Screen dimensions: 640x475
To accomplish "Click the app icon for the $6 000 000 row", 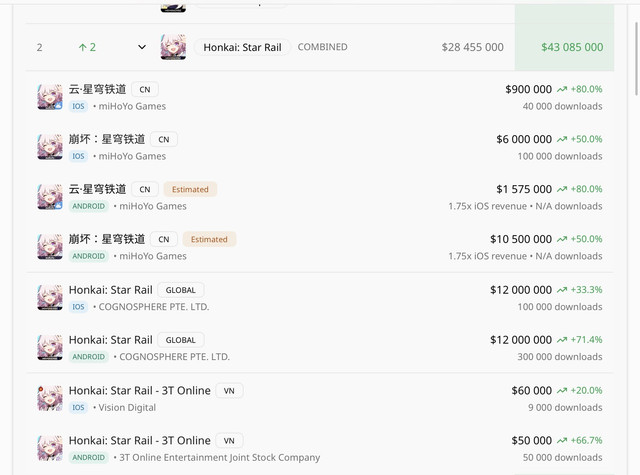I will click(x=50, y=147).
